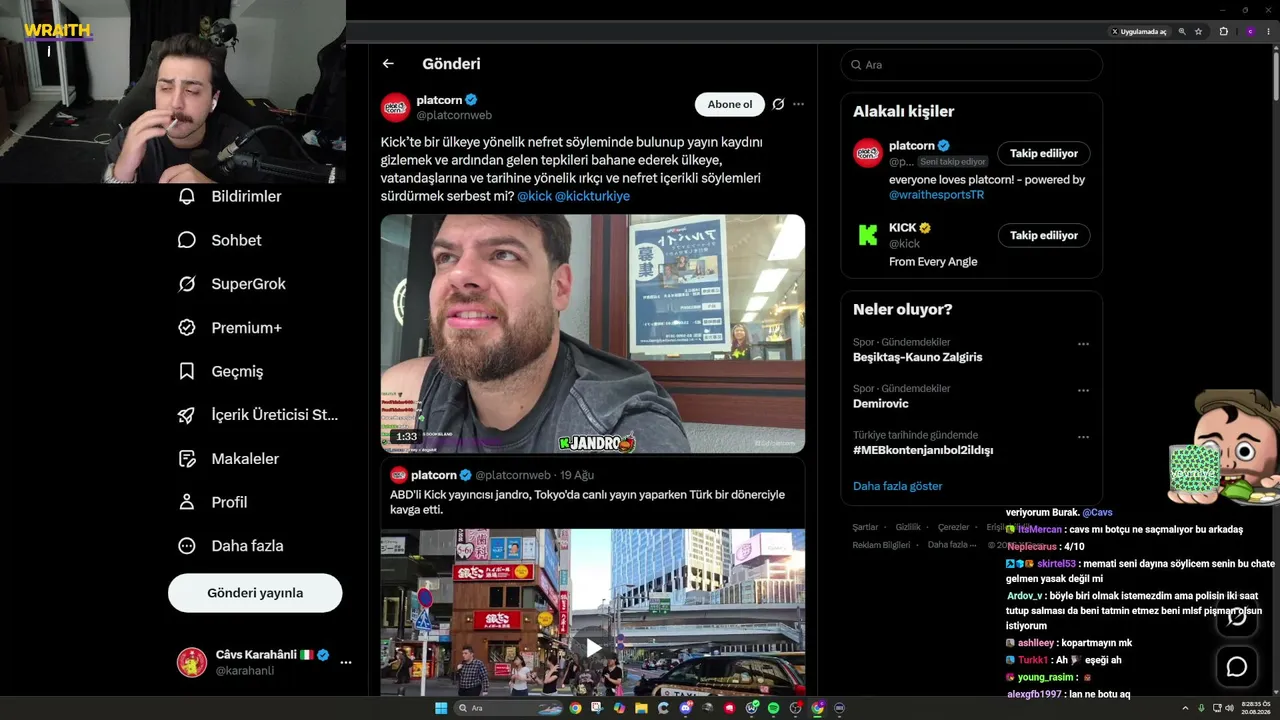Click the Uygulamada aç button in address bar
This screenshot has width=1280, height=720.
tap(1139, 32)
